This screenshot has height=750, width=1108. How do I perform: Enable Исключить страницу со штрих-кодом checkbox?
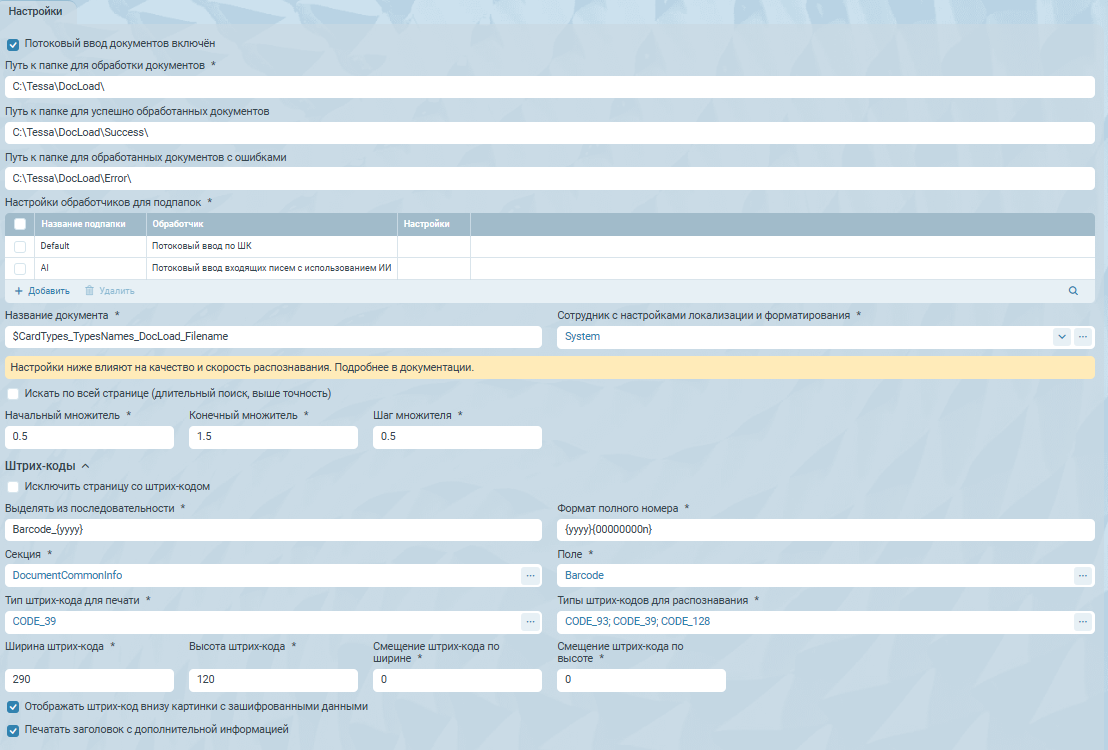13,487
